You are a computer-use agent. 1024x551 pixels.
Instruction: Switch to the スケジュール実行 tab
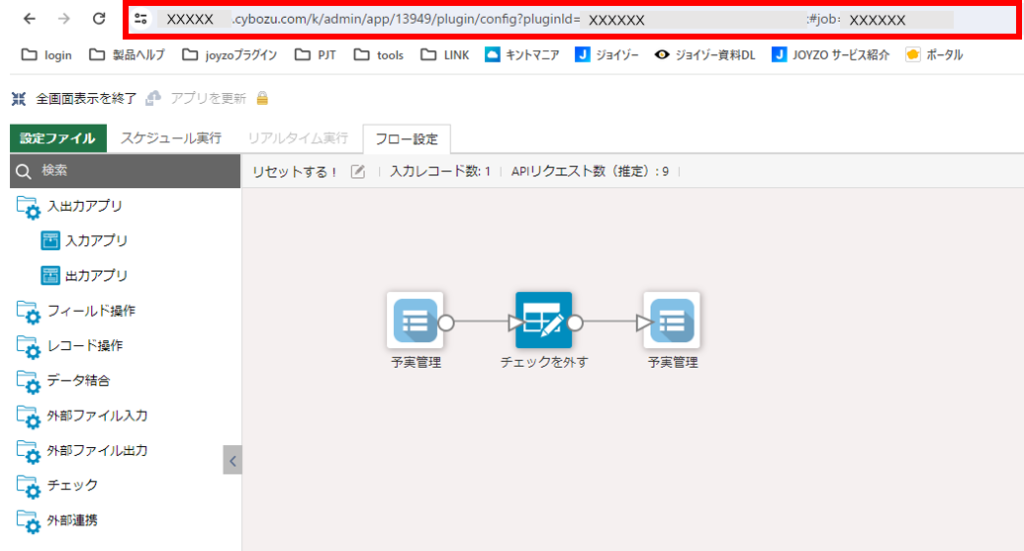[x=170, y=138]
